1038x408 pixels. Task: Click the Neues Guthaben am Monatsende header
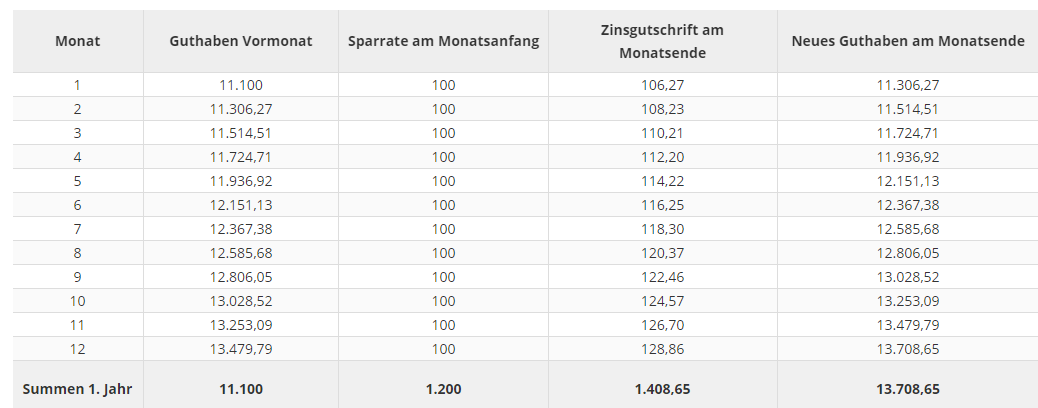[908, 41]
